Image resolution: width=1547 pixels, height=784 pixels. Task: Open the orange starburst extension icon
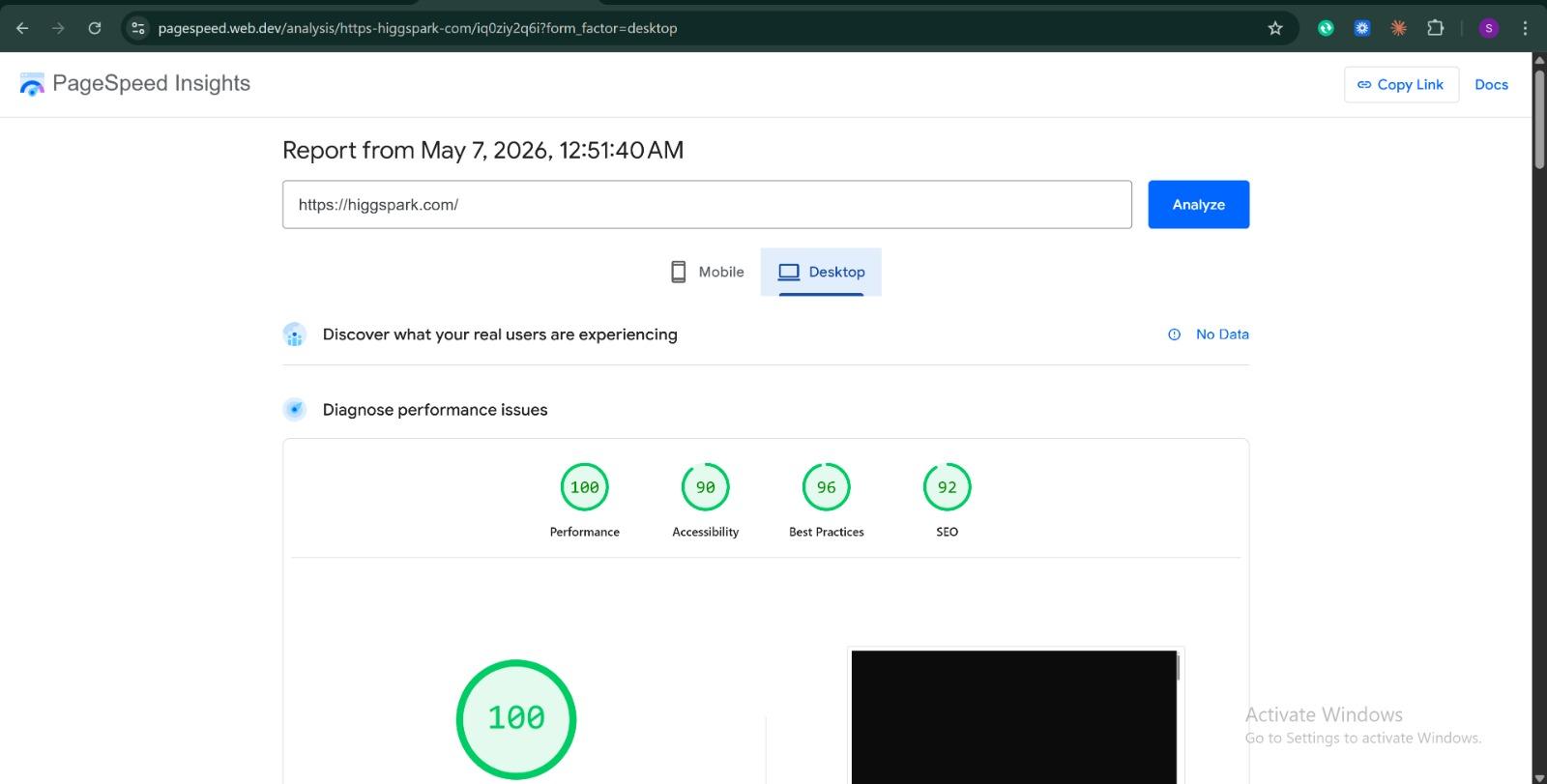coord(1398,28)
